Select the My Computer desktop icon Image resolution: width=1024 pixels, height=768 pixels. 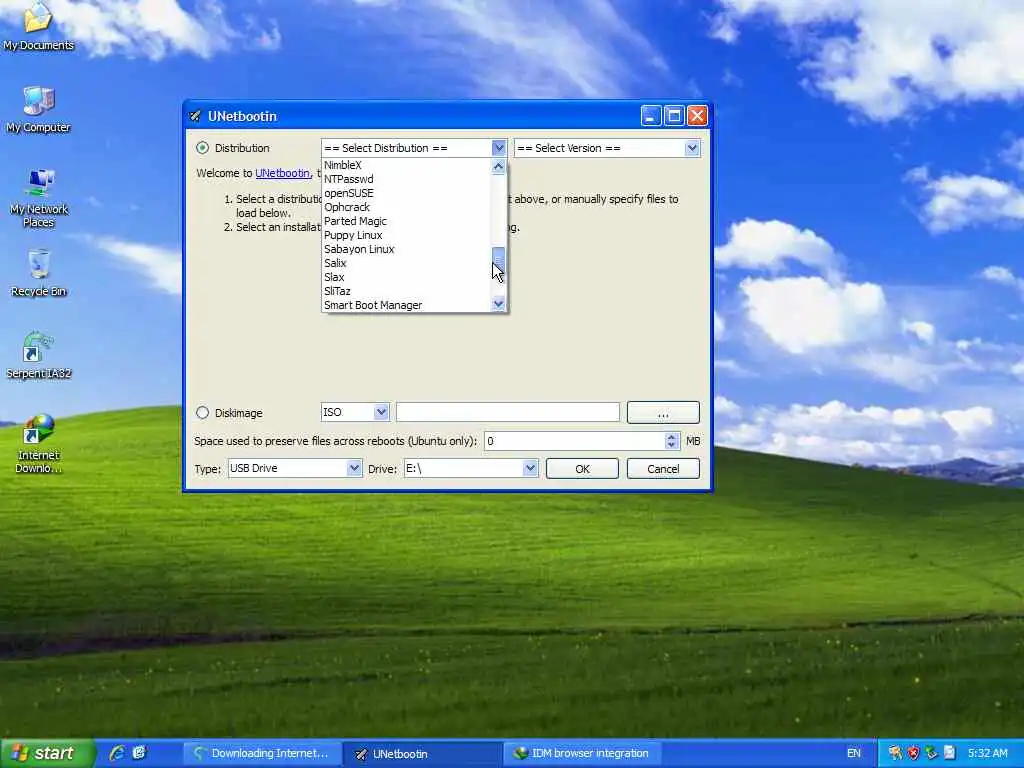pos(38,109)
